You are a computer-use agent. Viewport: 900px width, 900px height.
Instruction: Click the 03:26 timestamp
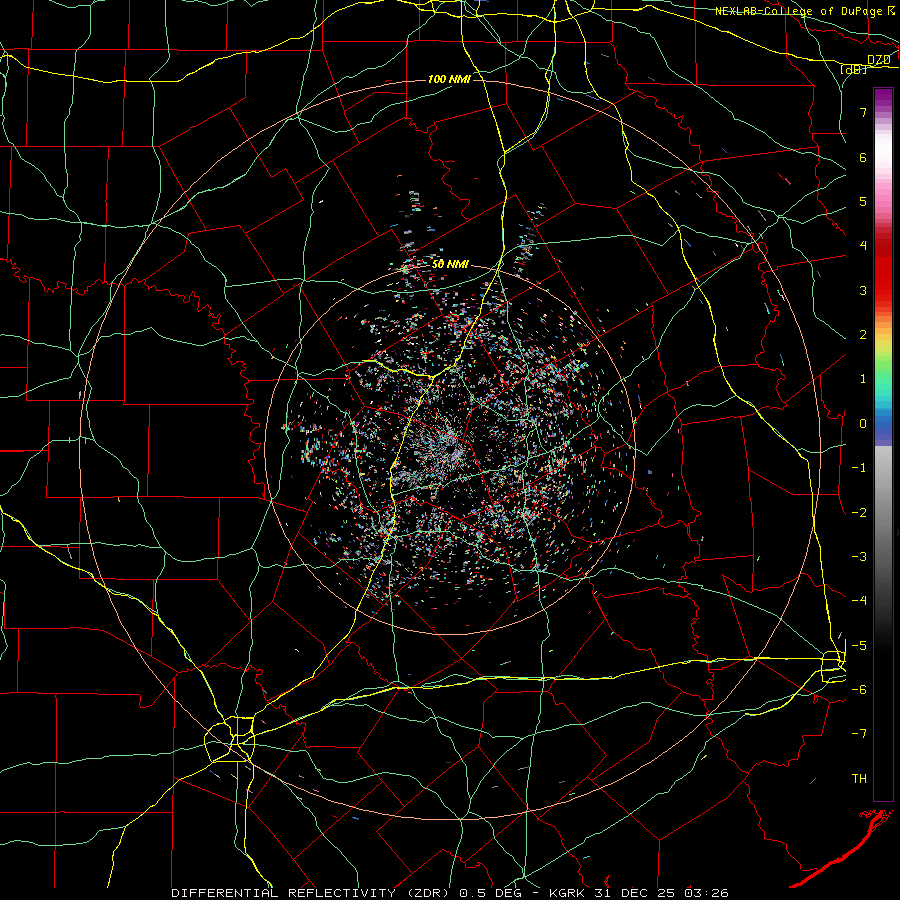click(x=707, y=893)
